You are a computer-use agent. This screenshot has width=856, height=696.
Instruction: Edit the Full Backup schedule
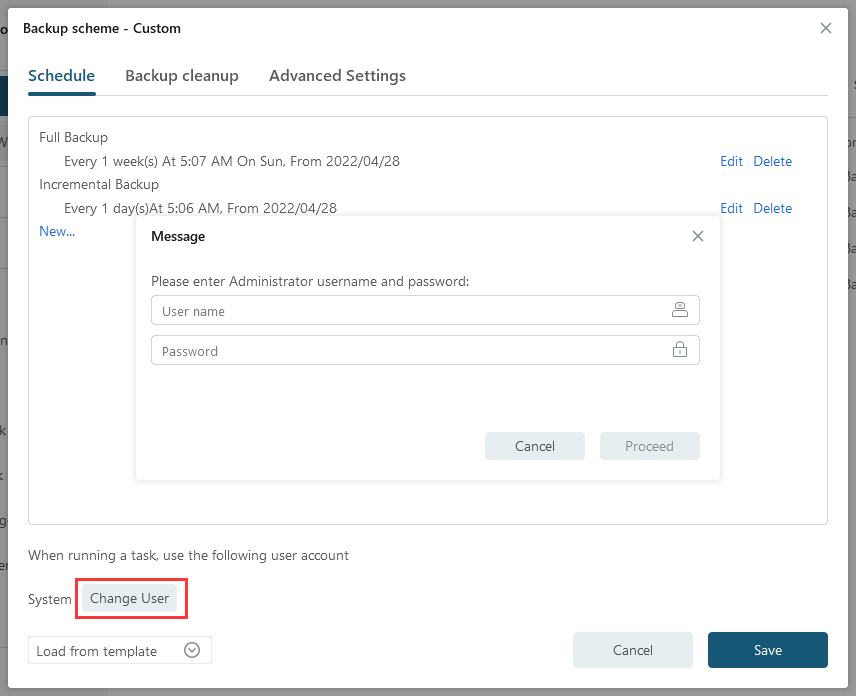[731, 161]
